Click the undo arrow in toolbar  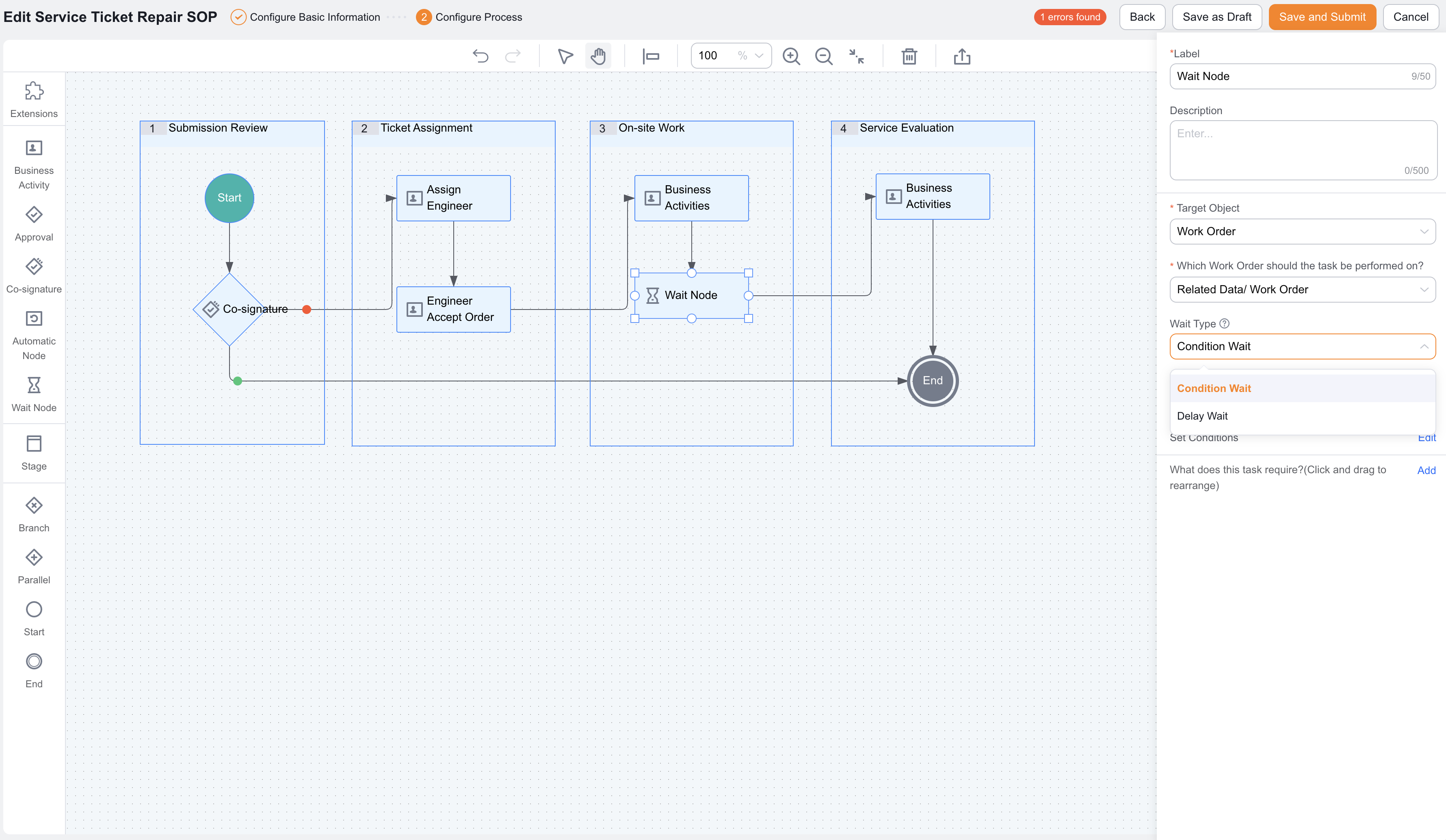(x=480, y=56)
